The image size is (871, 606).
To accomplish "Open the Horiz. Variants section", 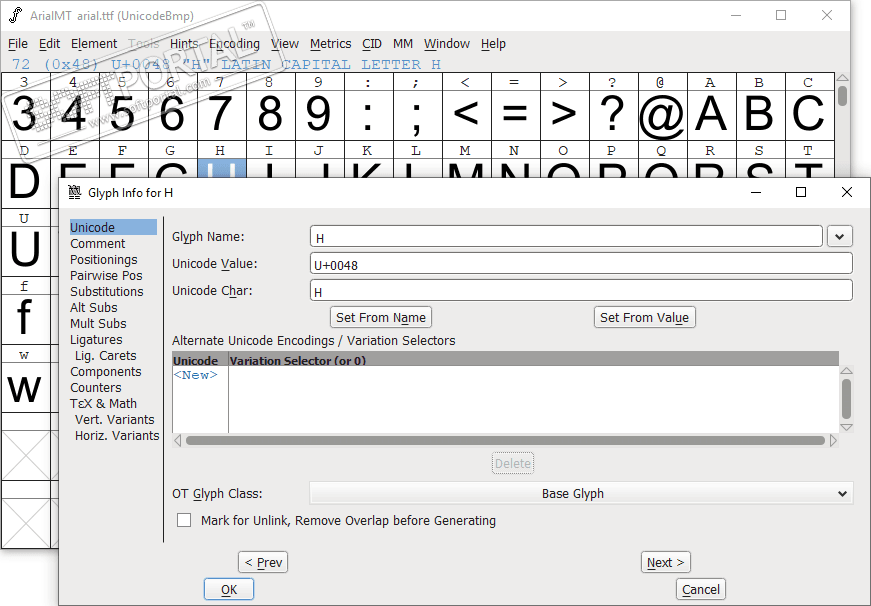I will tap(117, 436).
